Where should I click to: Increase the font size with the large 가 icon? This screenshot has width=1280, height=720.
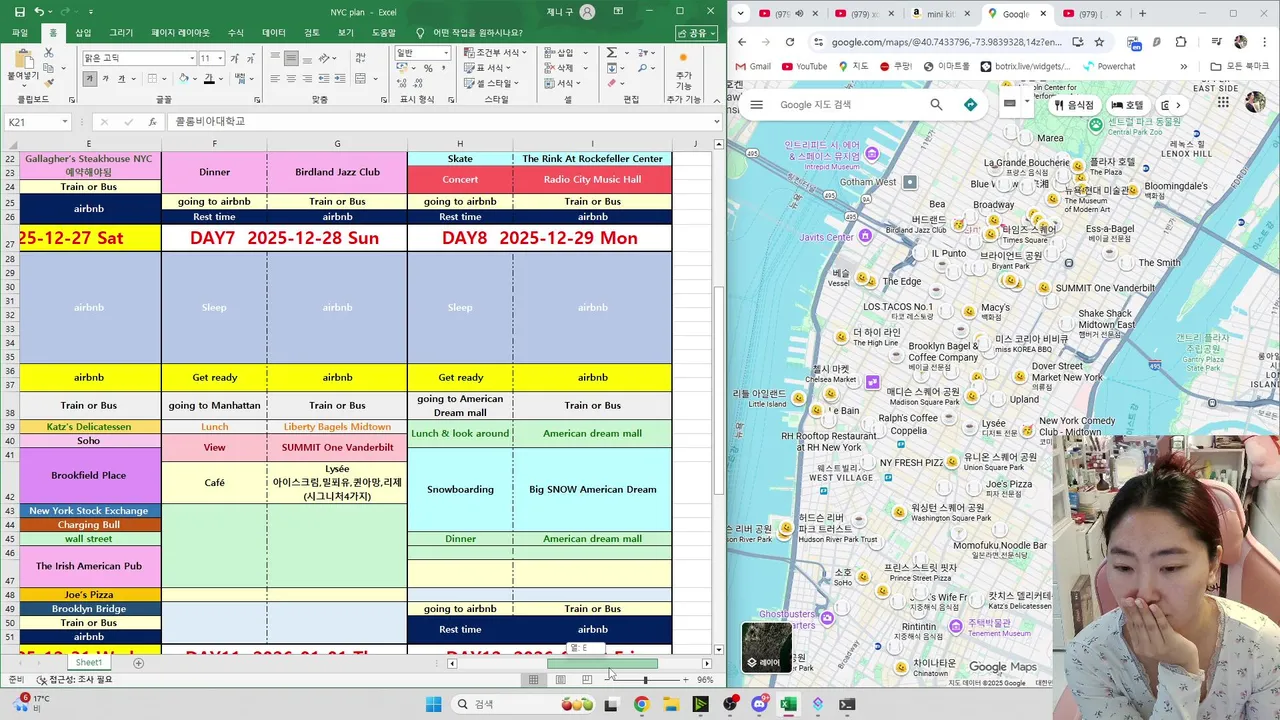coord(235,58)
